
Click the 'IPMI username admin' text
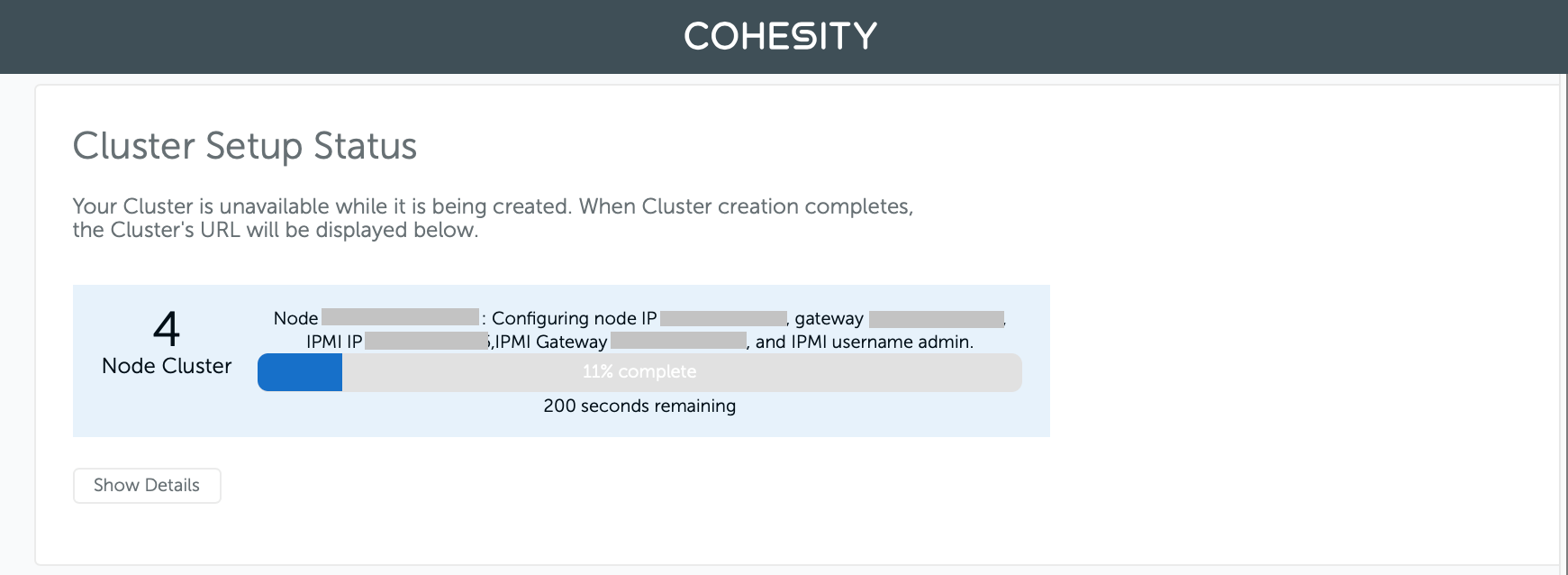tap(882, 342)
